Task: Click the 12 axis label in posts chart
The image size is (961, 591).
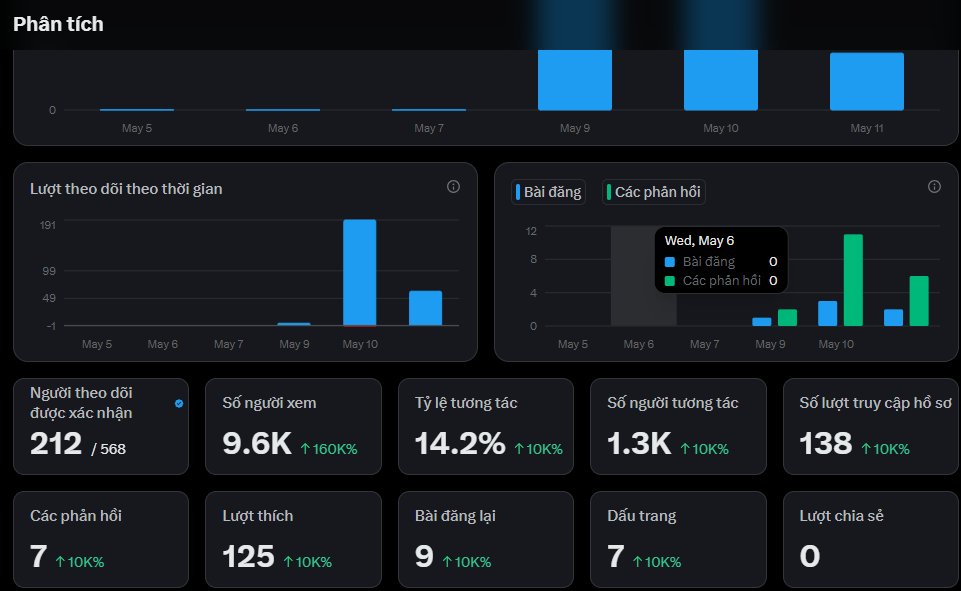Action: (x=531, y=231)
